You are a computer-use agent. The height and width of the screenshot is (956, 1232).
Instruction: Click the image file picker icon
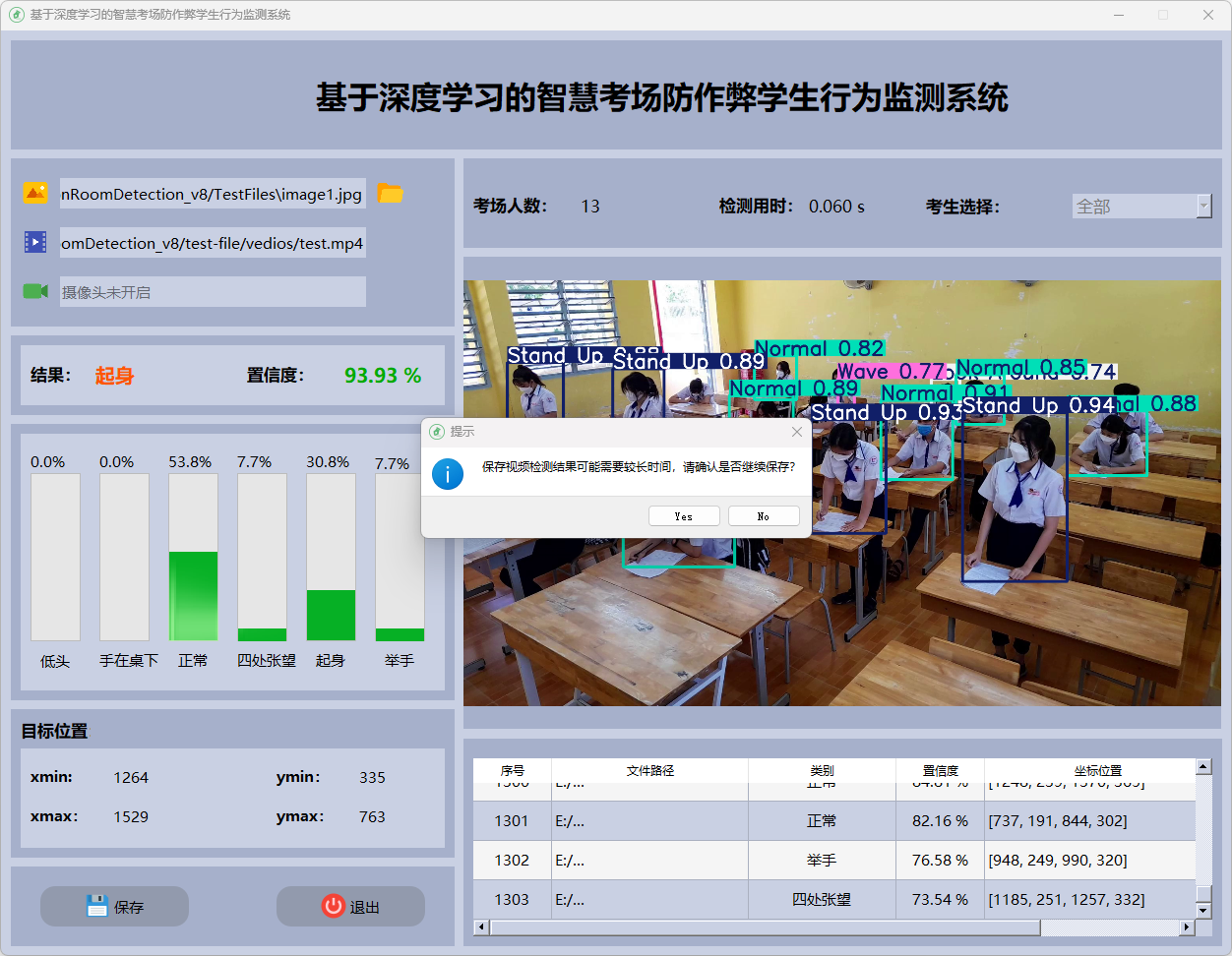coord(35,193)
